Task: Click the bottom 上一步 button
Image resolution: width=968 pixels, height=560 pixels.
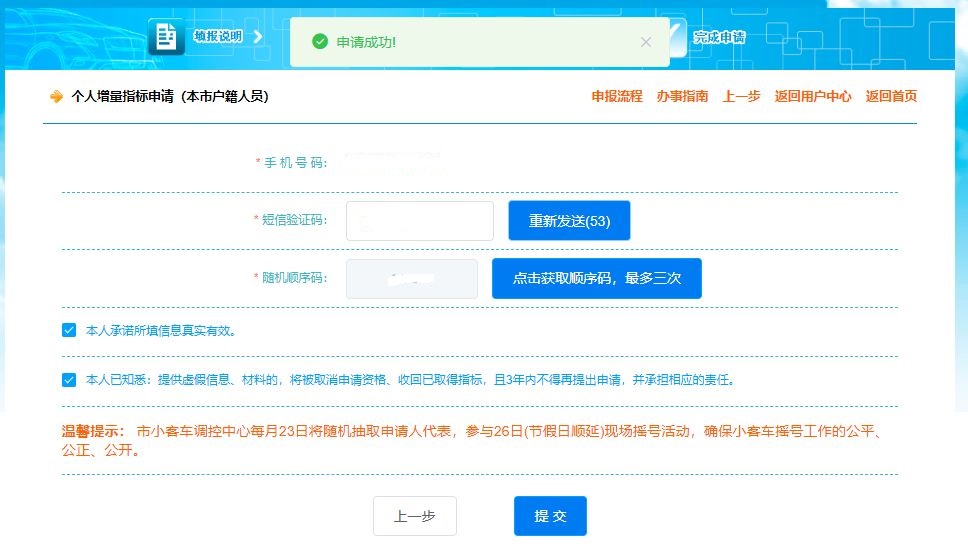Action: 415,516
